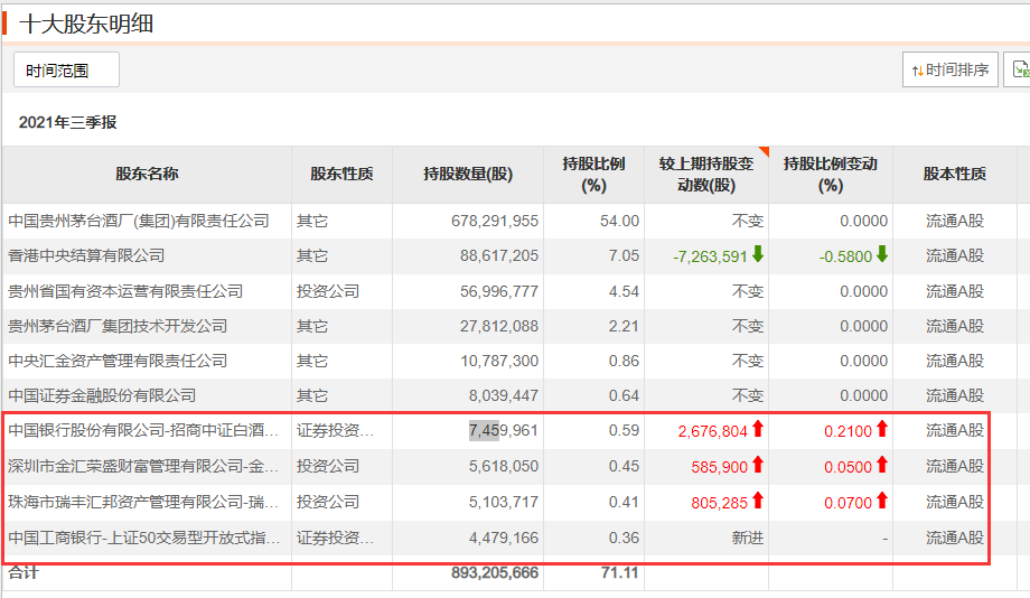The image size is (1030, 598).
Task: Select 贵州茅台酒厂集团技术开发公司 row name
Action: 118,326
